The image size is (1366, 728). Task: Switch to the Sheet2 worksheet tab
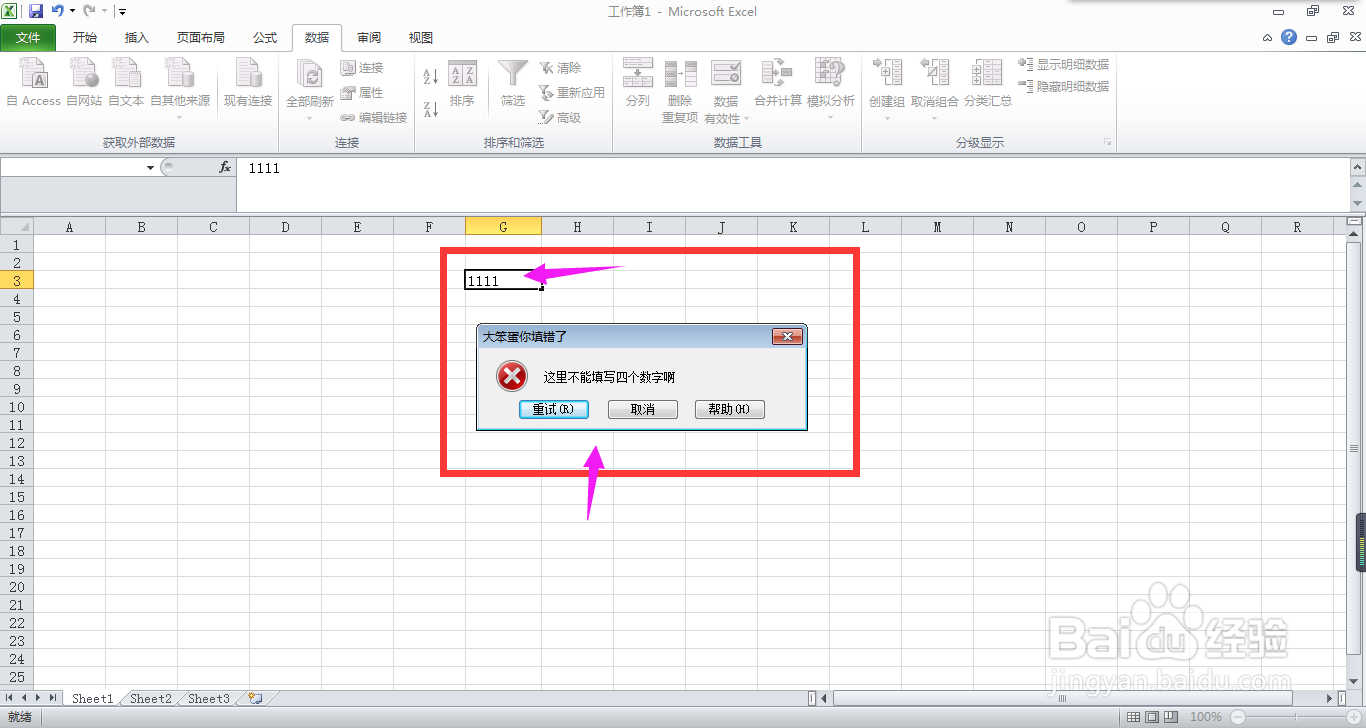coord(149,698)
